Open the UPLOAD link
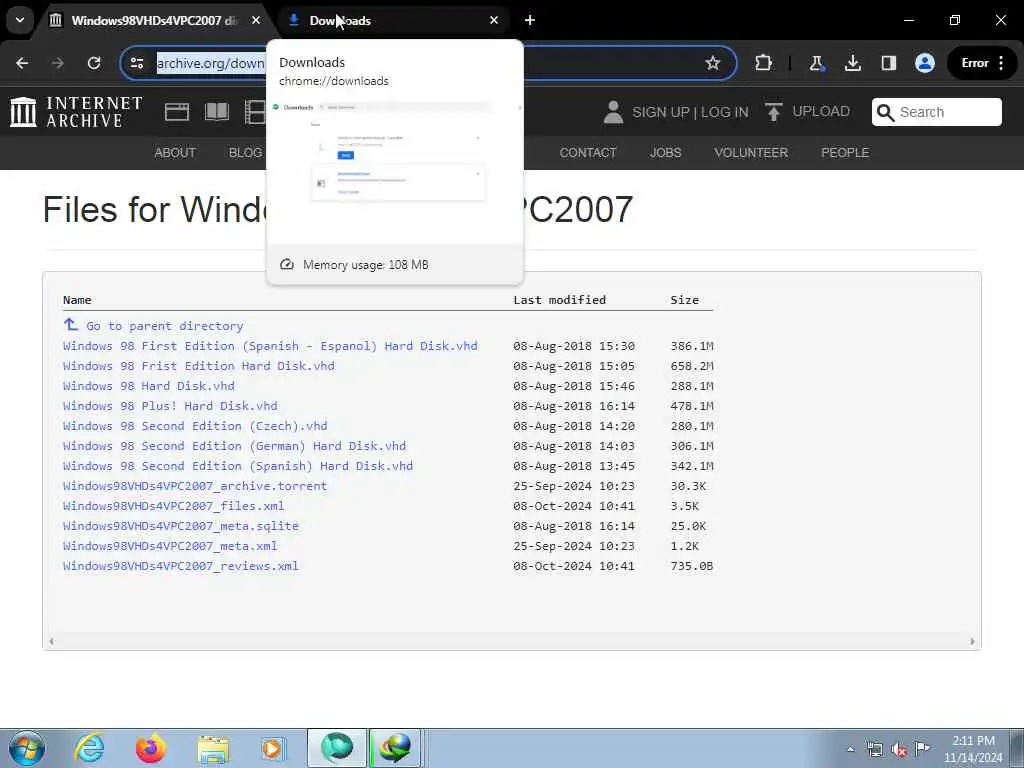Image resolution: width=1024 pixels, height=768 pixels. point(807,112)
